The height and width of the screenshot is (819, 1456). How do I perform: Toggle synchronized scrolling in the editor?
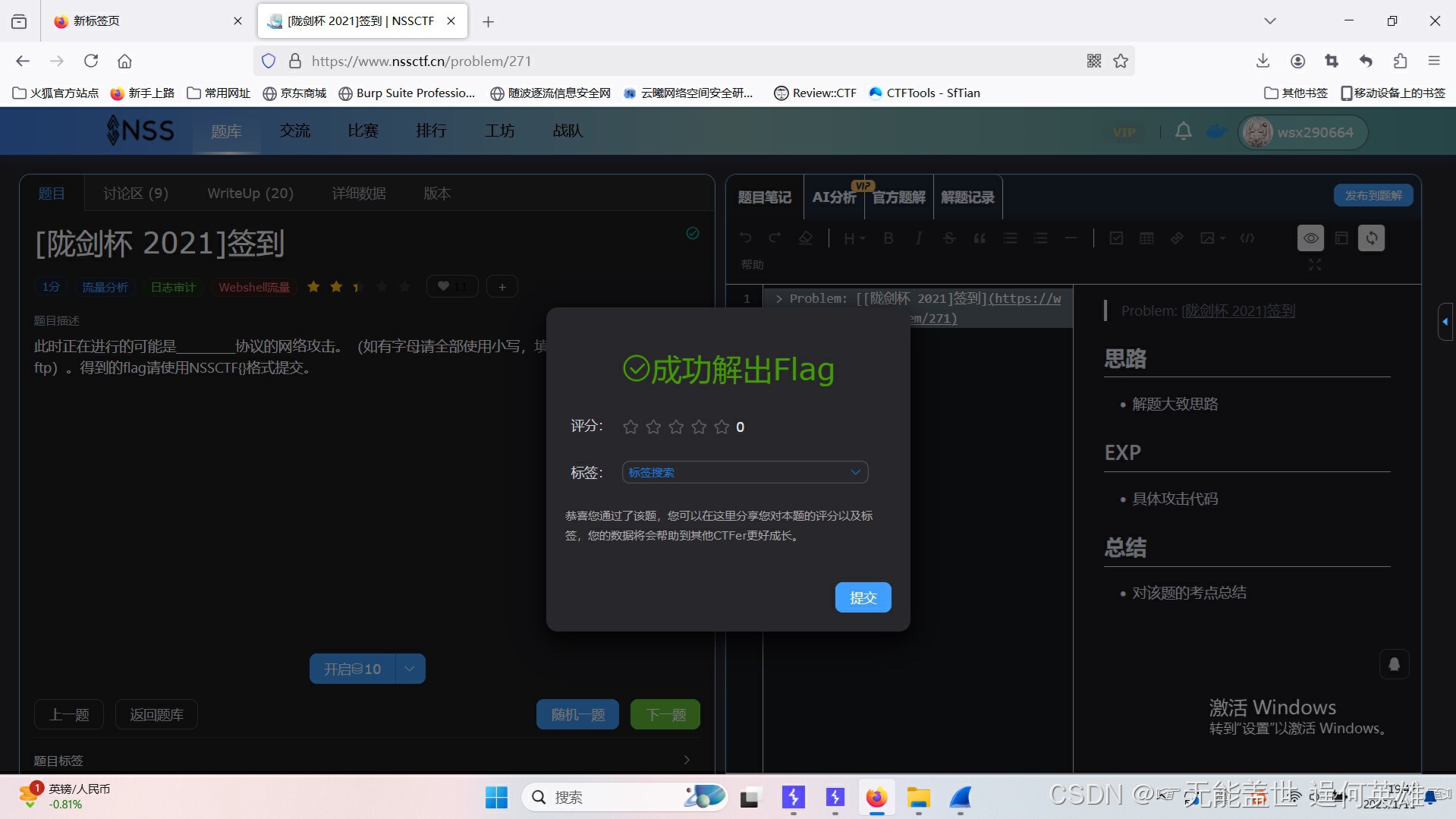click(x=1371, y=238)
